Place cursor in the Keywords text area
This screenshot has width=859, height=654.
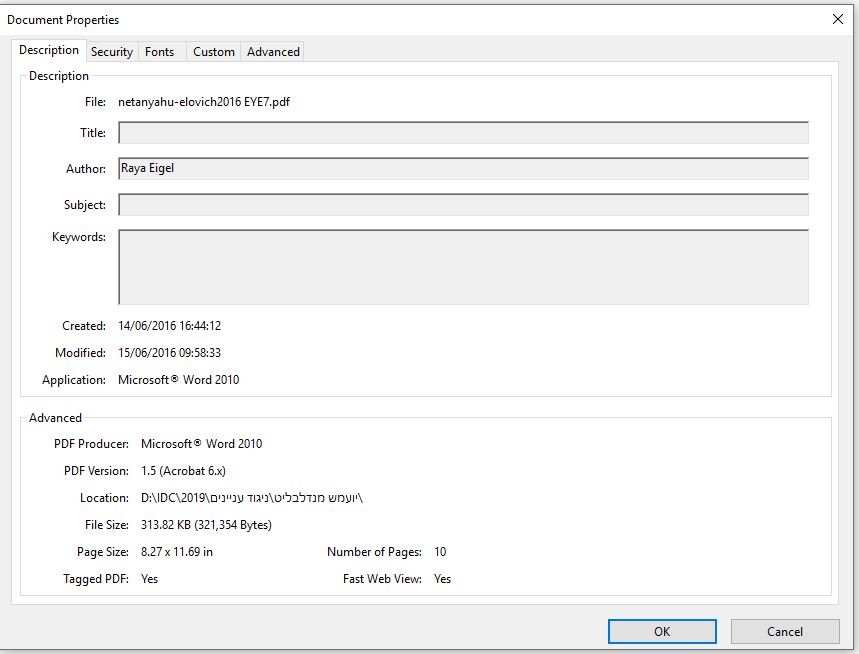click(x=463, y=267)
